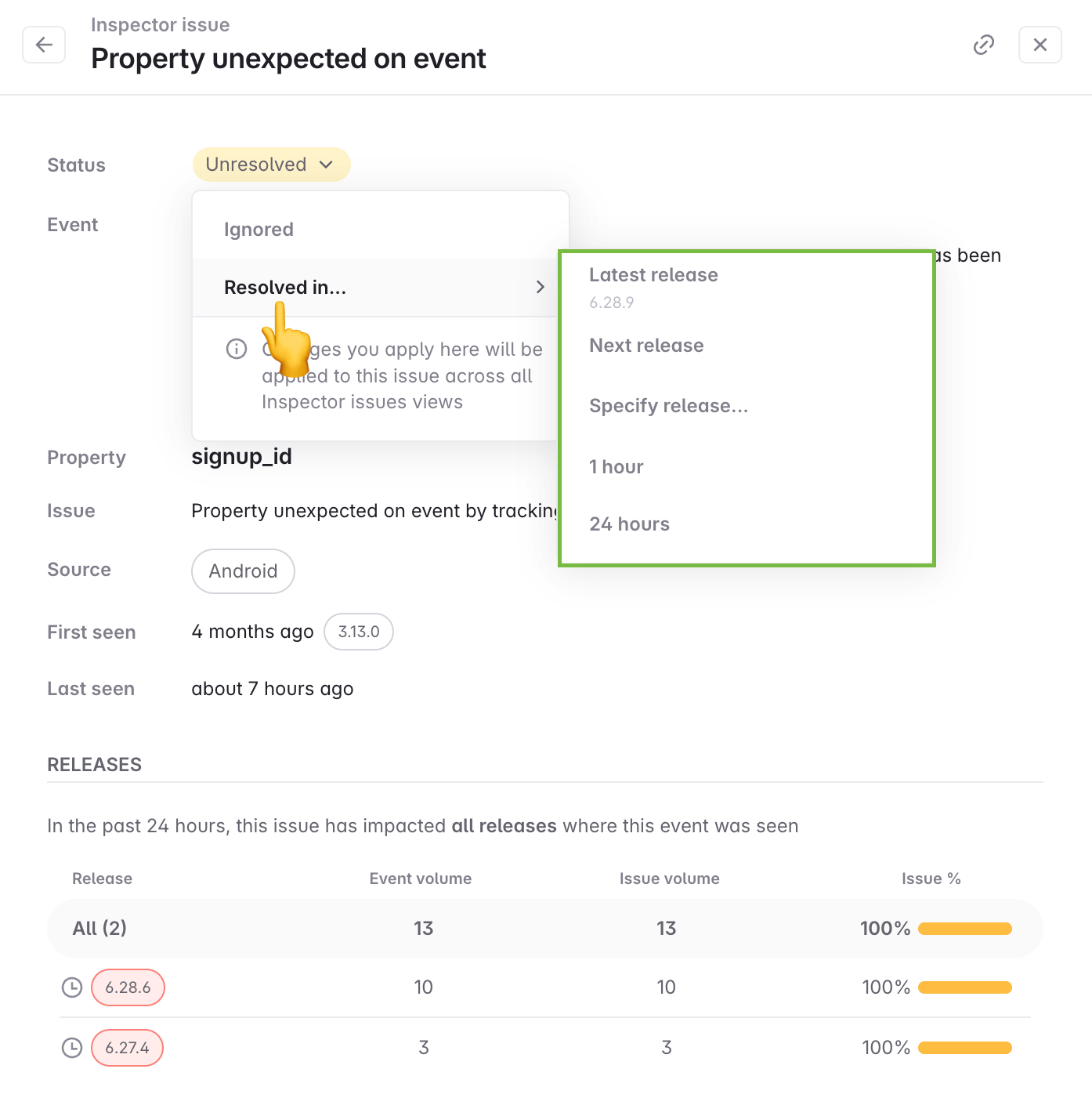The height and width of the screenshot is (1105, 1092).
Task: Open the Unresolved status dropdown
Action: pyautogui.click(x=271, y=165)
